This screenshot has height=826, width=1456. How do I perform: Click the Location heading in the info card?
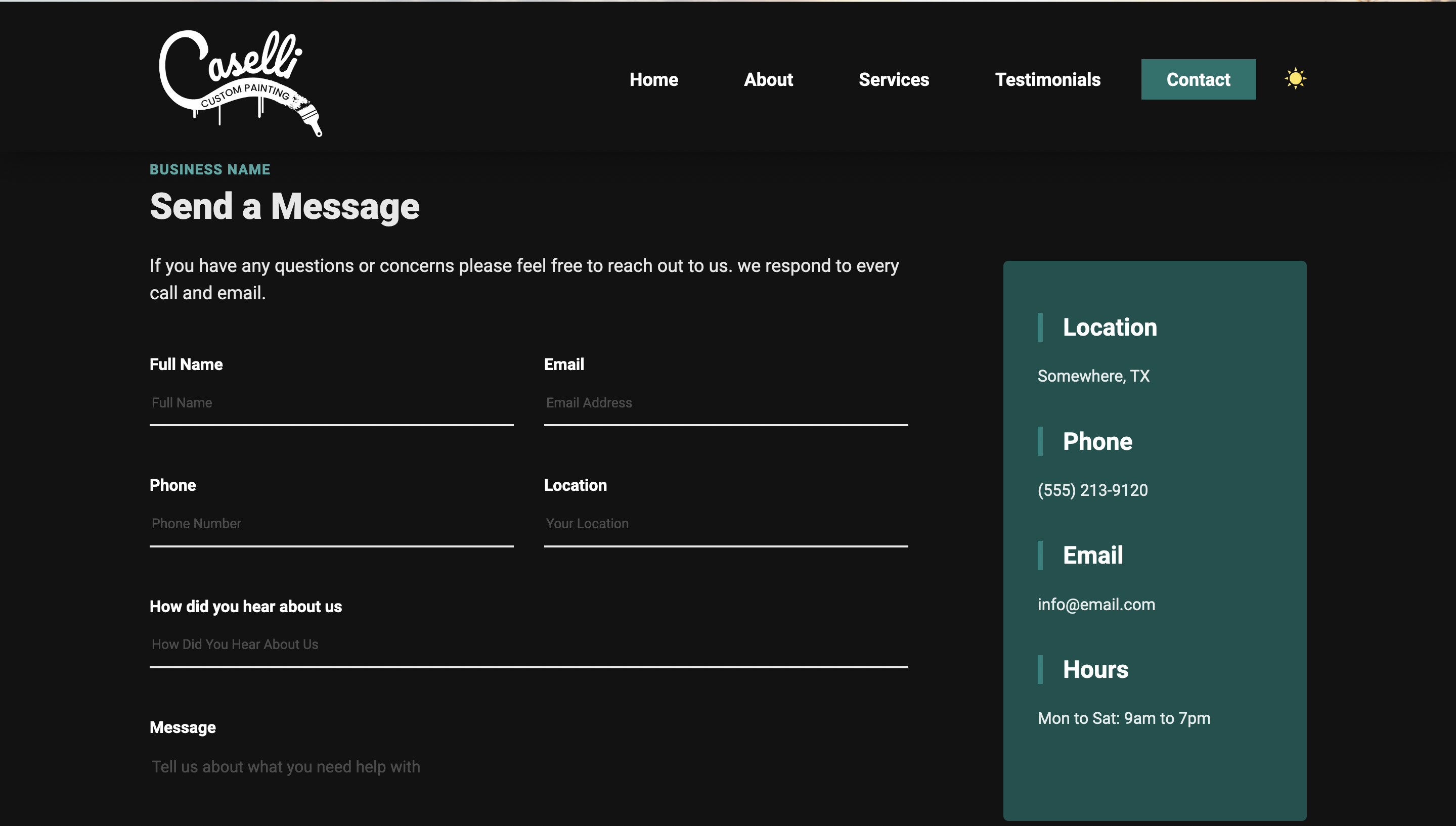coord(1109,328)
